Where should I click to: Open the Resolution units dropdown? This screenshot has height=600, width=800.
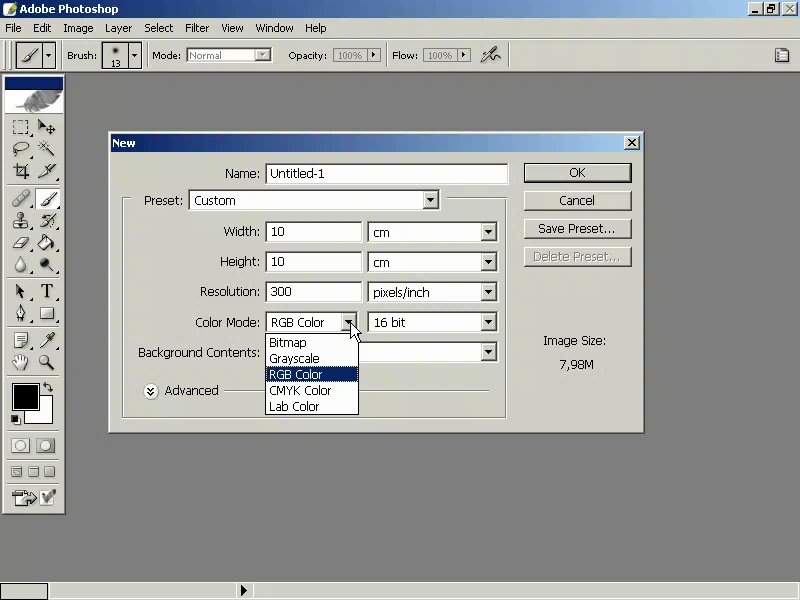point(488,292)
